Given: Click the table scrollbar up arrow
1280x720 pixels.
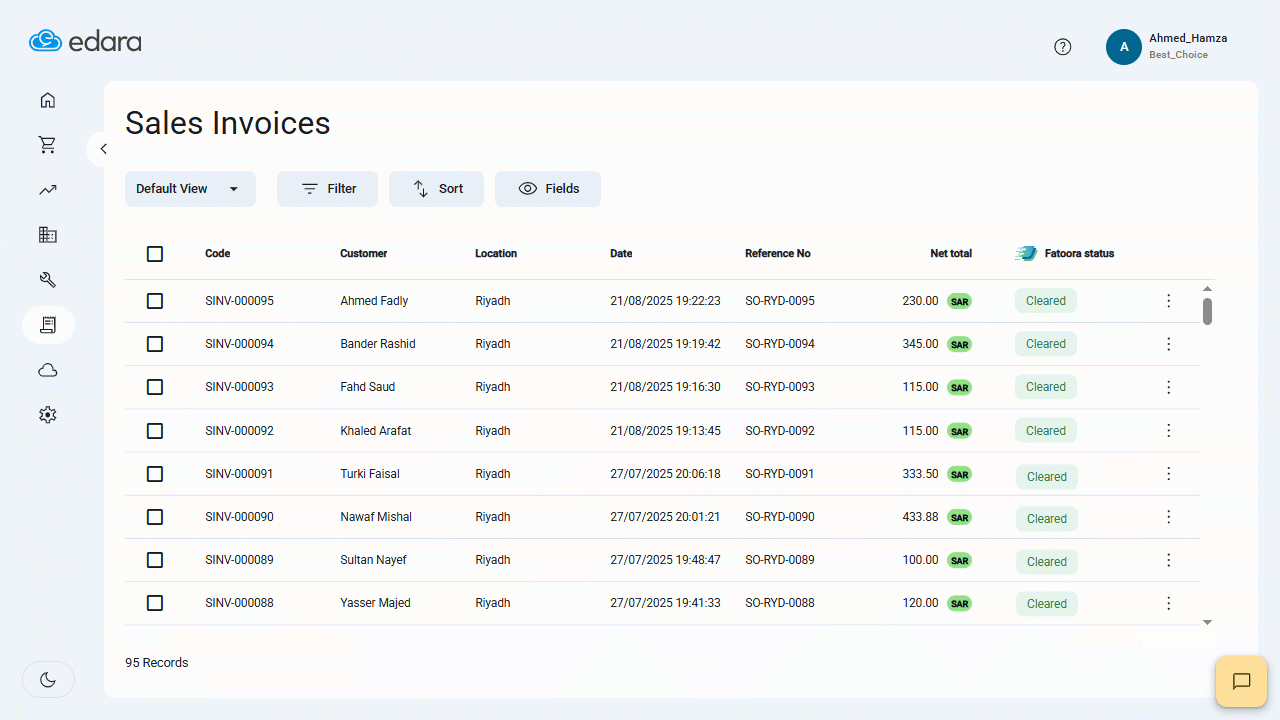Looking at the screenshot, I should pyautogui.click(x=1207, y=289).
